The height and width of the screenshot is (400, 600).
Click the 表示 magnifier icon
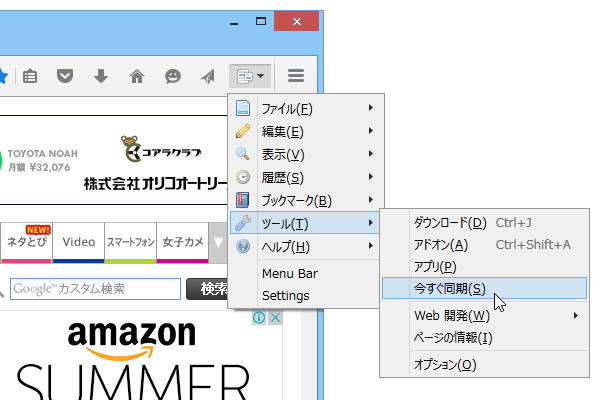coord(243,154)
